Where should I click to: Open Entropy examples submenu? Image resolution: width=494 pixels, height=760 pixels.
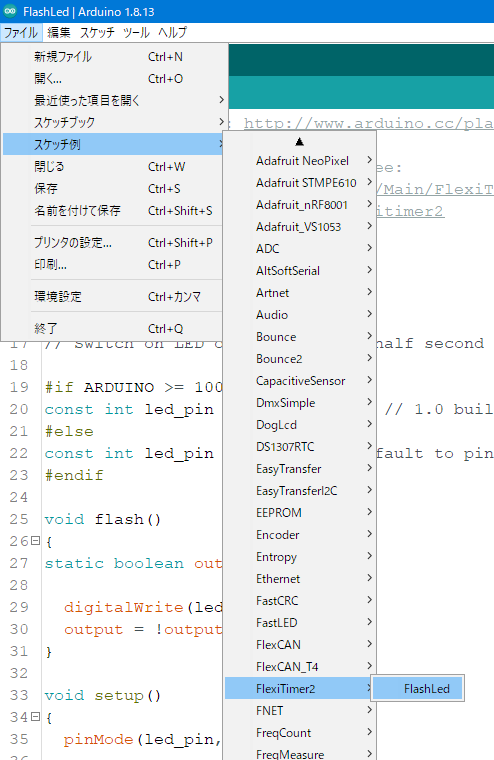[x=300, y=556]
